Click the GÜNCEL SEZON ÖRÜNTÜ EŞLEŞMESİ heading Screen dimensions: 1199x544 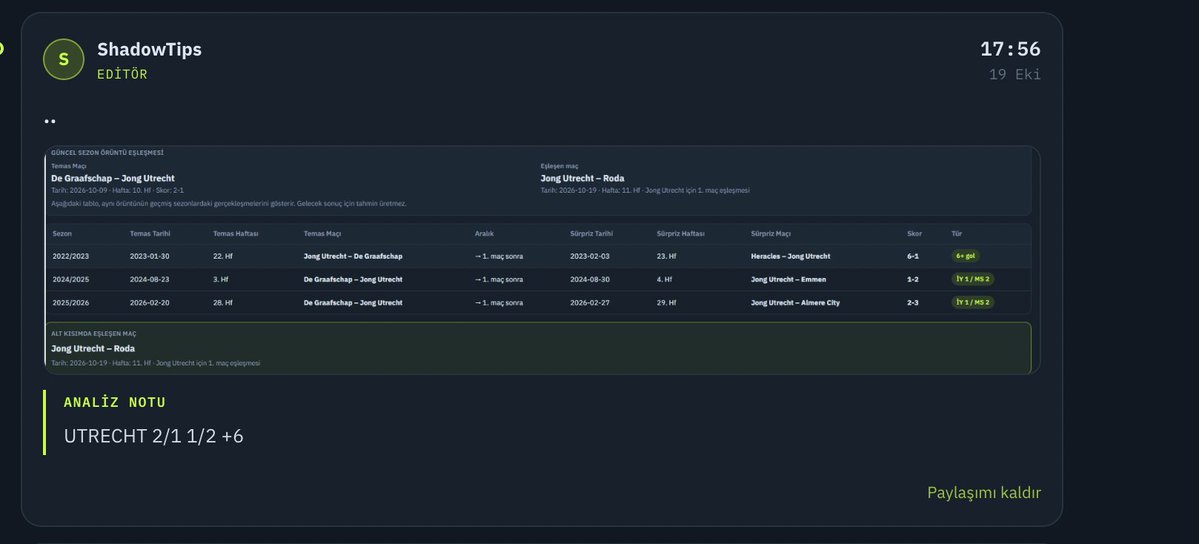click(x=107, y=153)
